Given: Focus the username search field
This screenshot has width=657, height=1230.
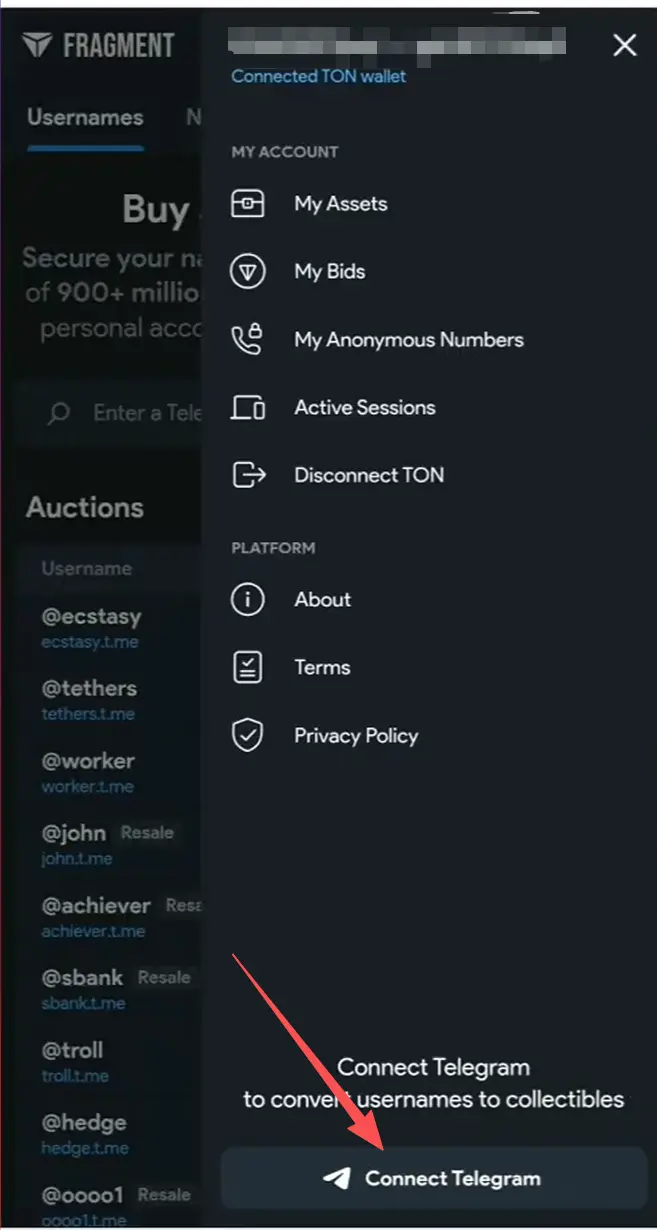Looking at the screenshot, I should tap(145, 412).
